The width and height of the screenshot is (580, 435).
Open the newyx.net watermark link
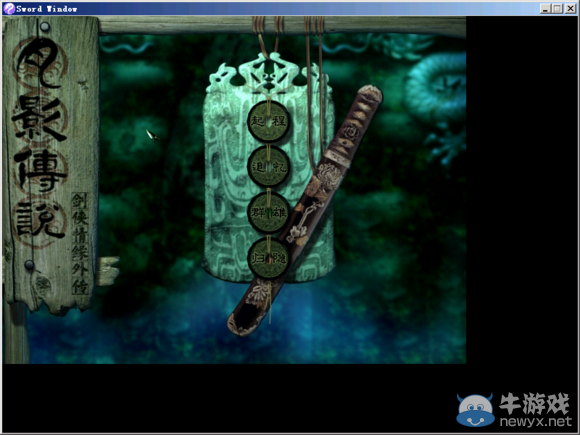[x=536, y=421]
